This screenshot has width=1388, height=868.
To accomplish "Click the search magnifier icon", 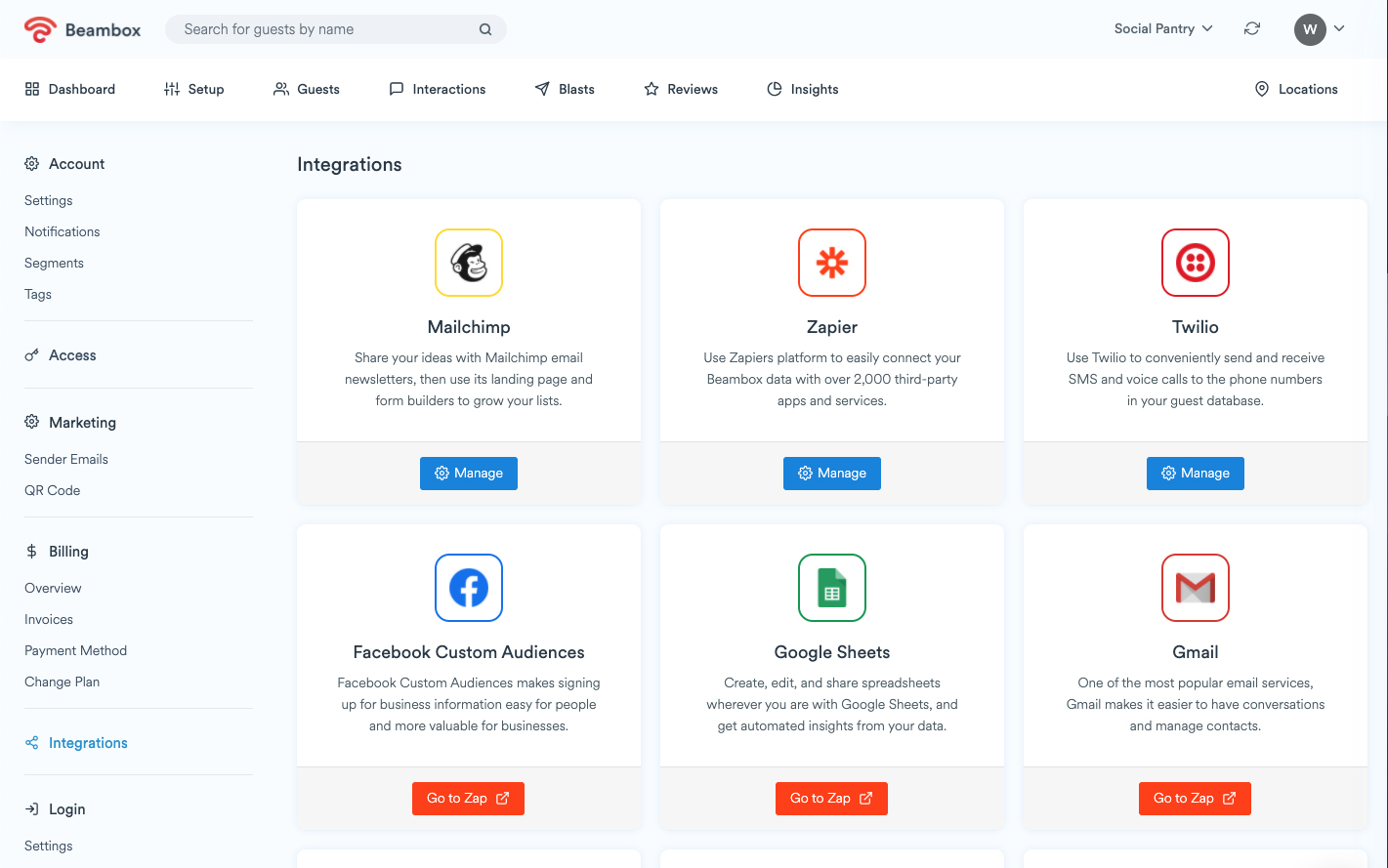I will [x=485, y=29].
